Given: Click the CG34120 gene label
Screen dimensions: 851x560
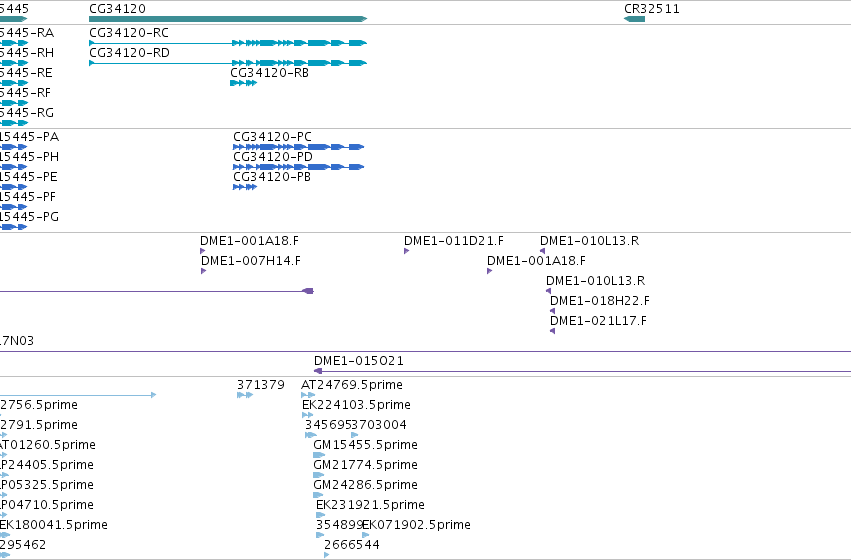Looking at the screenshot, I should [117, 9].
